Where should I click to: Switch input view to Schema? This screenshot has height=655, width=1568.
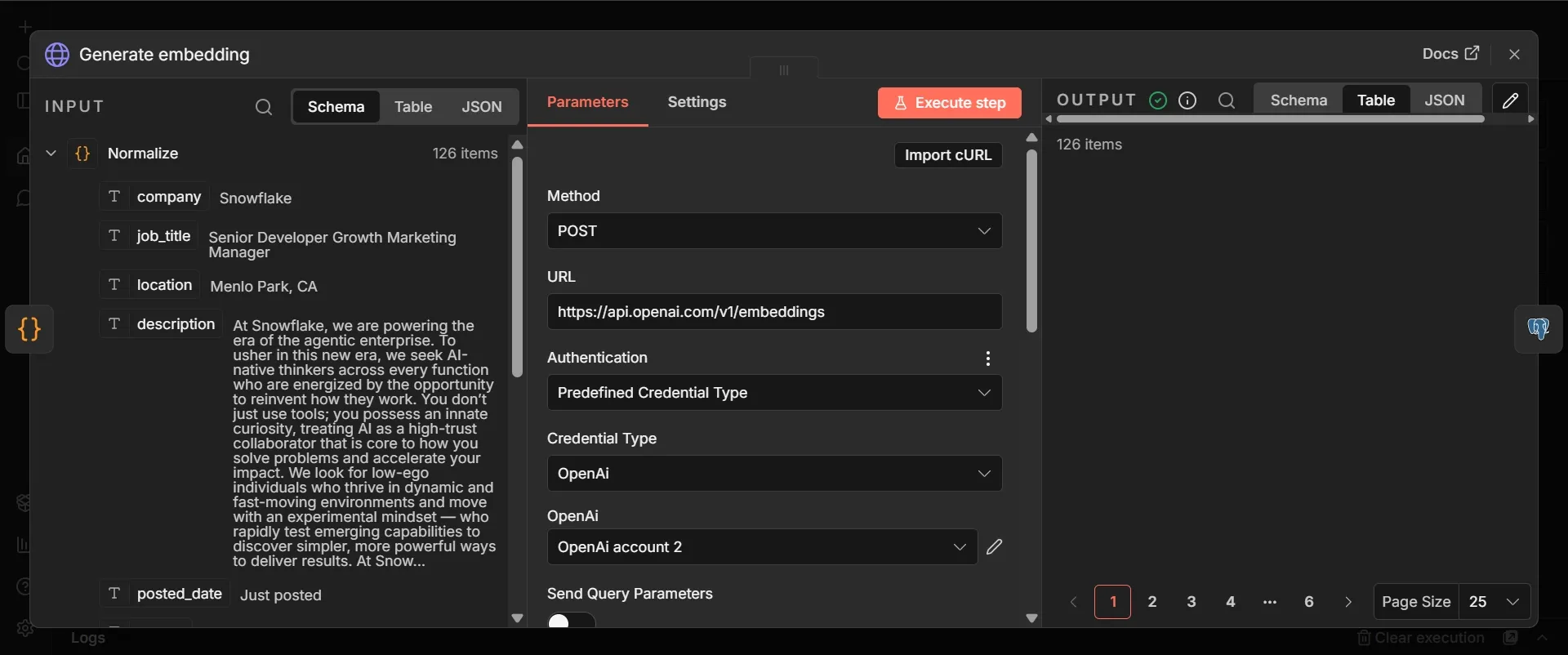336,107
